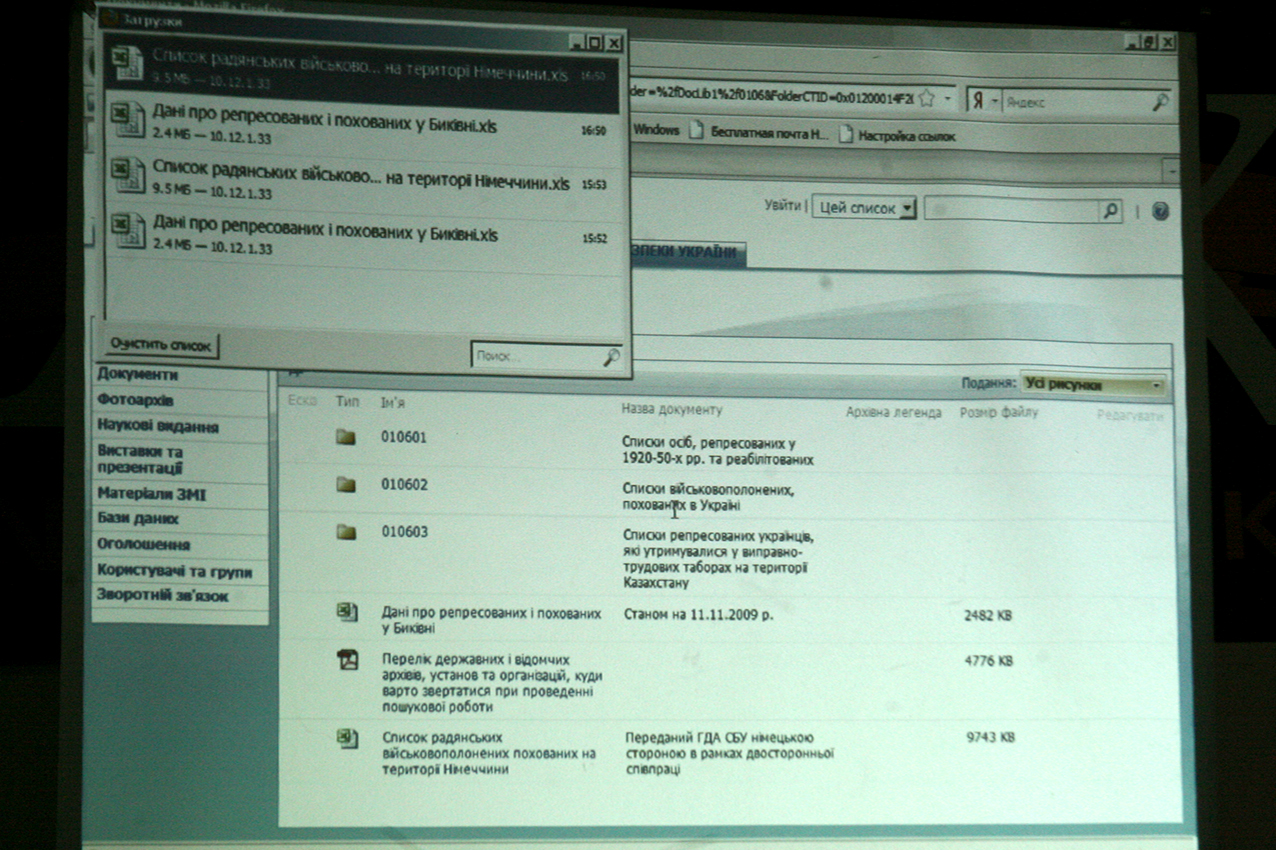This screenshot has width=1276, height=850.
Task: Open the Документи navigation item
Action: coord(138,375)
